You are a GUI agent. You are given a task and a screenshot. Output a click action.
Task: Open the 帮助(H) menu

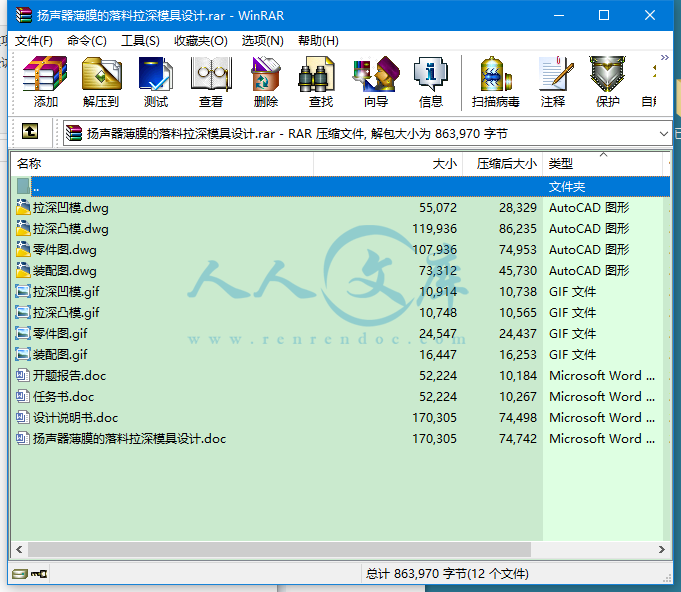coord(318,41)
